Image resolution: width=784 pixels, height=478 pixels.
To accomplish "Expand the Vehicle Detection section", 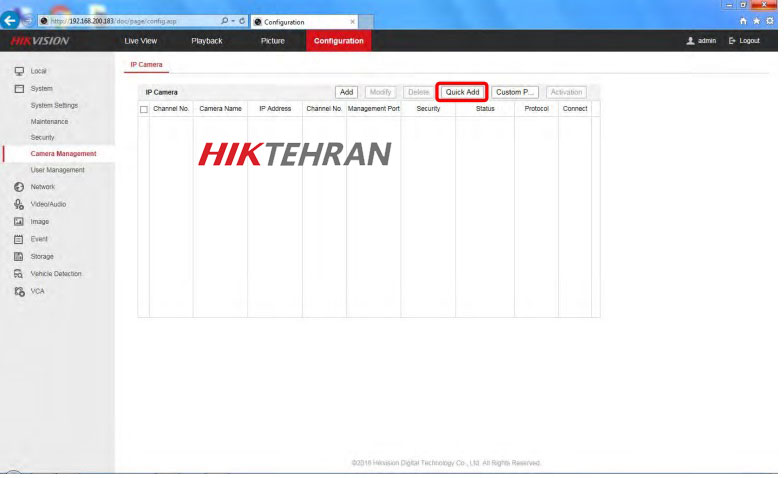I will pyautogui.click(x=56, y=274).
